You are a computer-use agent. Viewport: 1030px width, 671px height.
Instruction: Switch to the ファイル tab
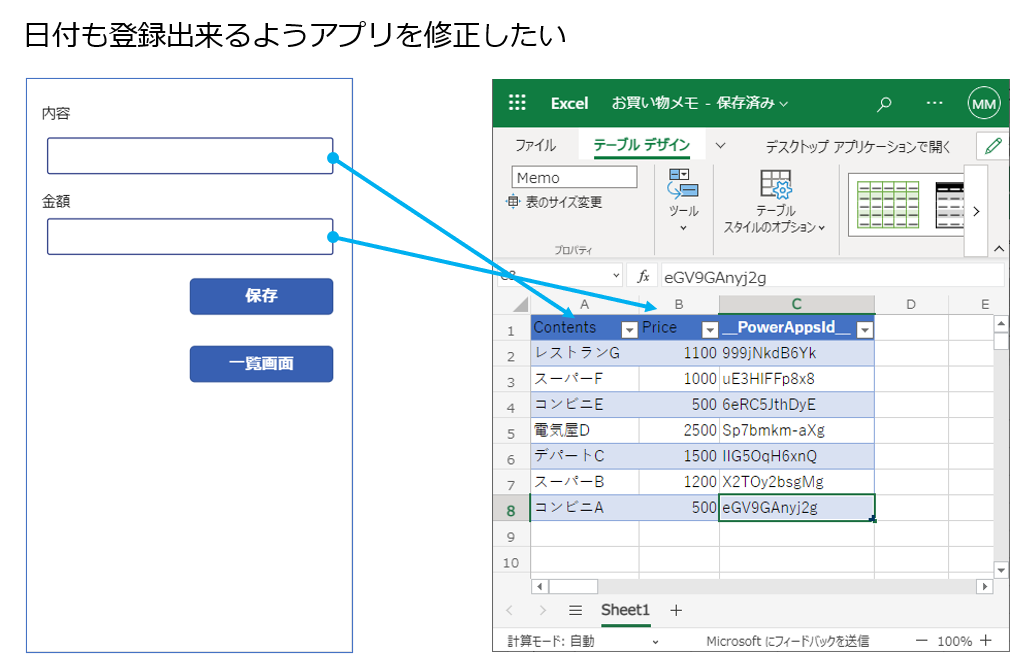[537, 145]
